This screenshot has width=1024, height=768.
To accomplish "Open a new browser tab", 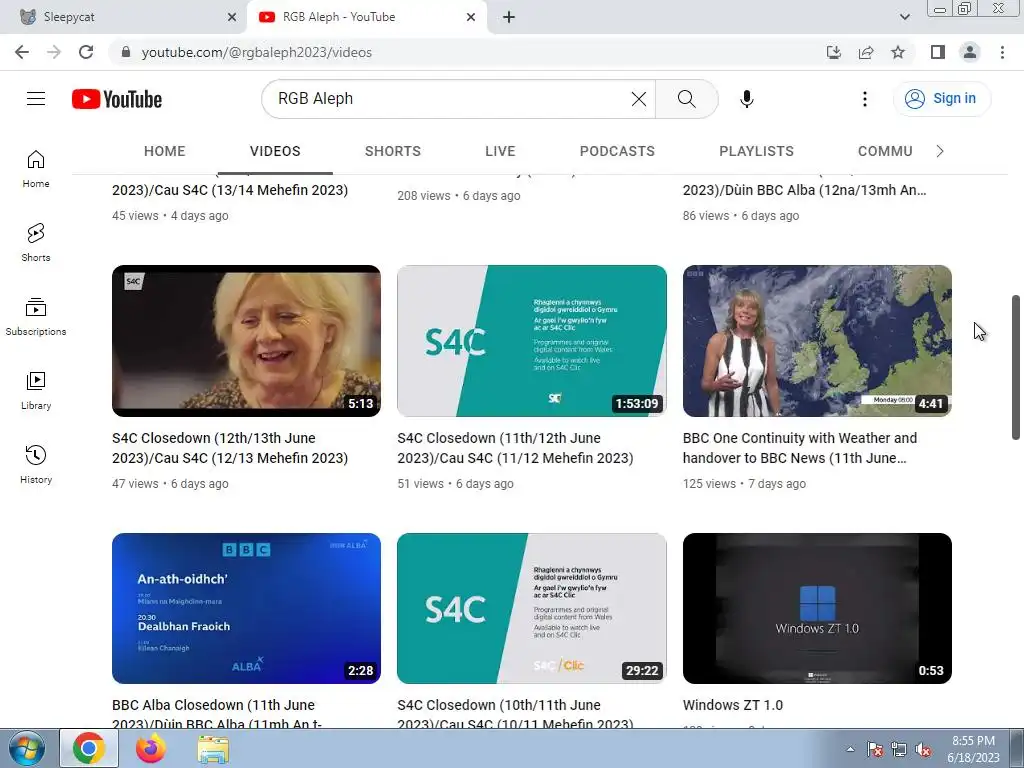I will click(x=509, y=17).
